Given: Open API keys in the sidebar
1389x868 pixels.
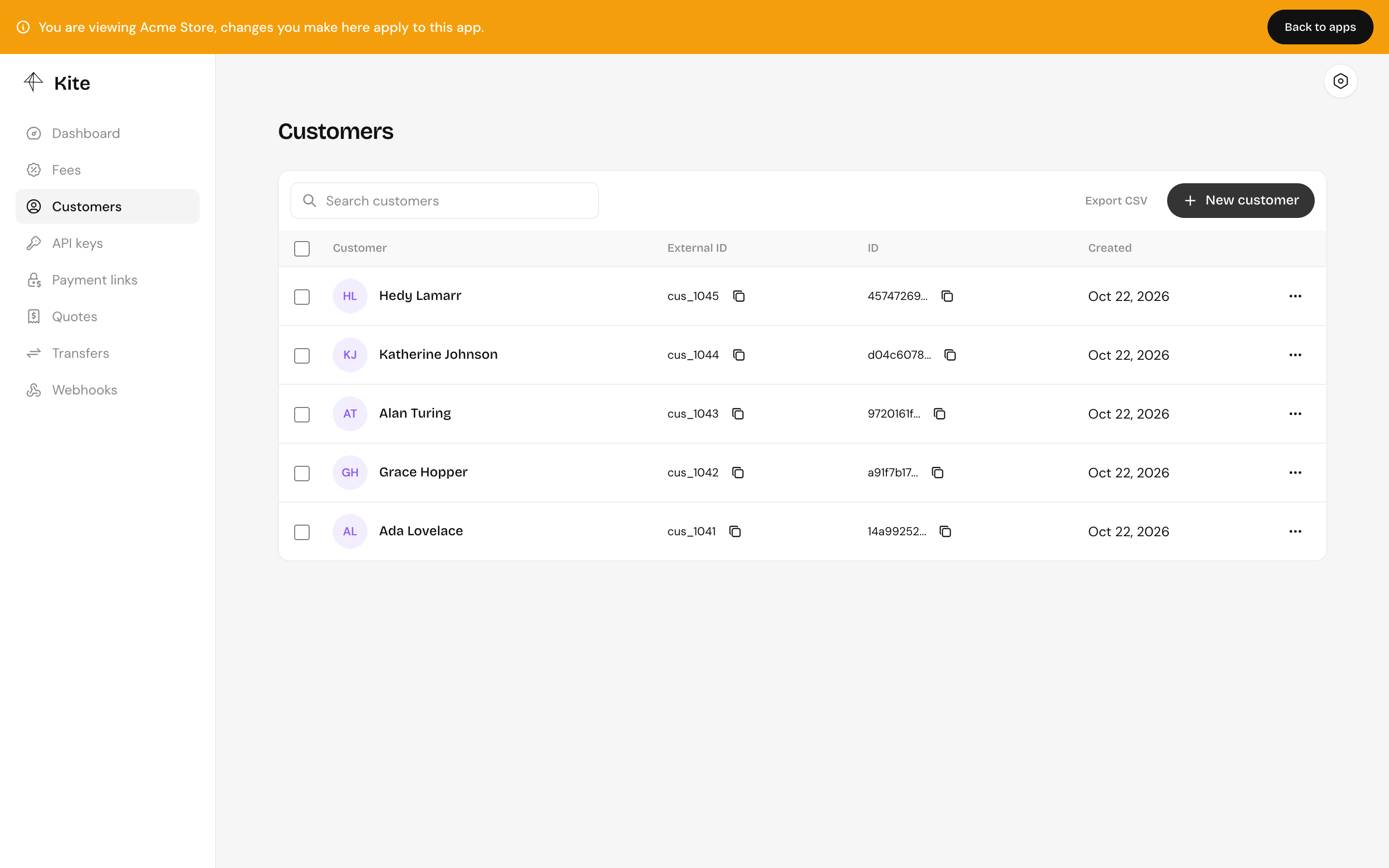Looking at the screenshot, I should 108,244.
